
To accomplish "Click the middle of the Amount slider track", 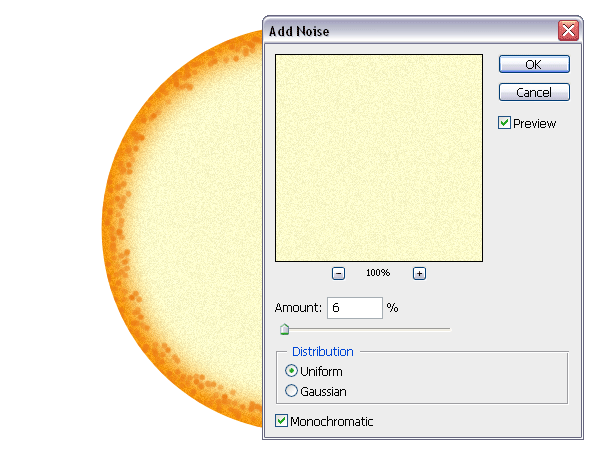I will (x=366, y=328).
